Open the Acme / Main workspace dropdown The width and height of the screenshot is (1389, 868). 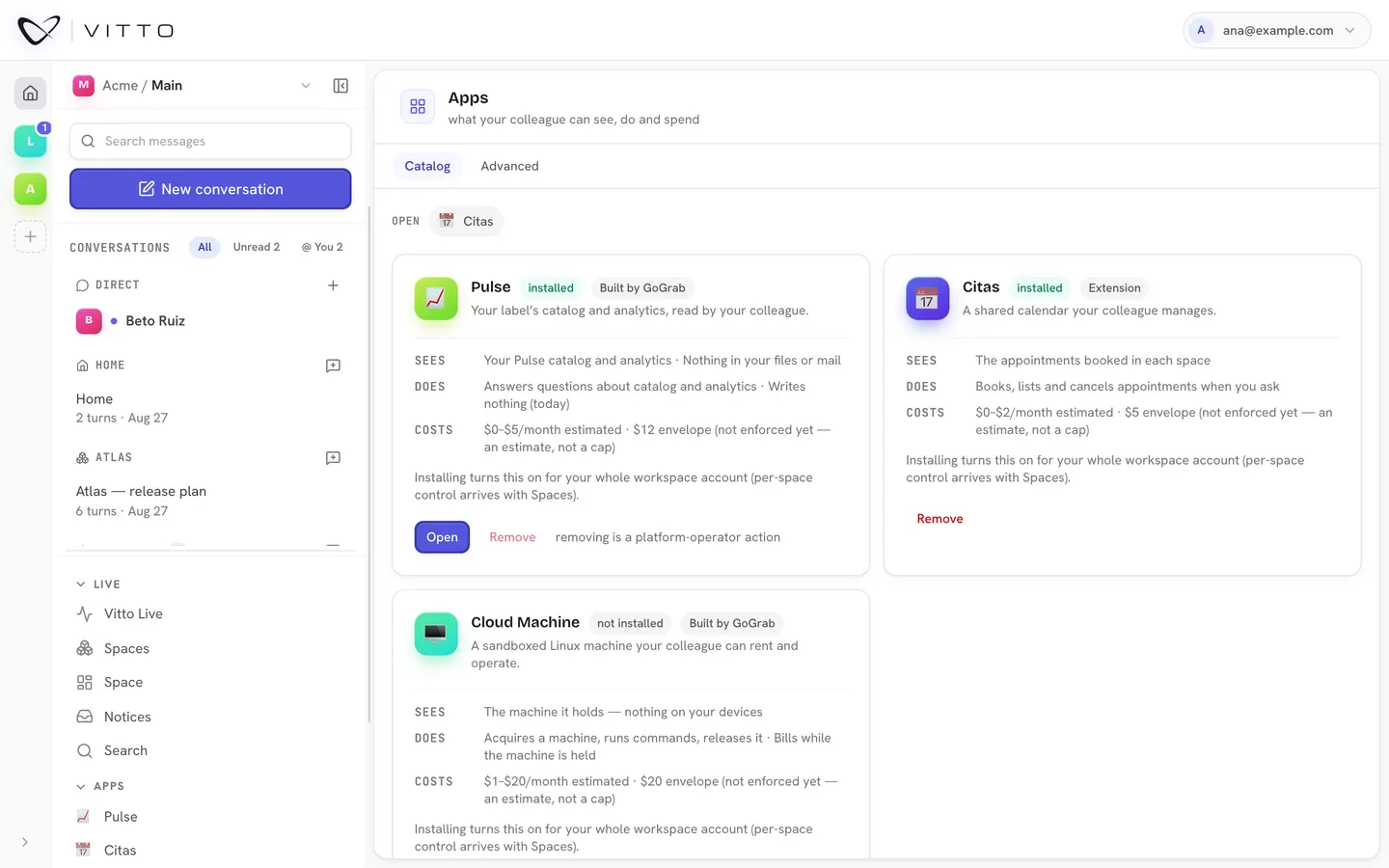[193, 86]
